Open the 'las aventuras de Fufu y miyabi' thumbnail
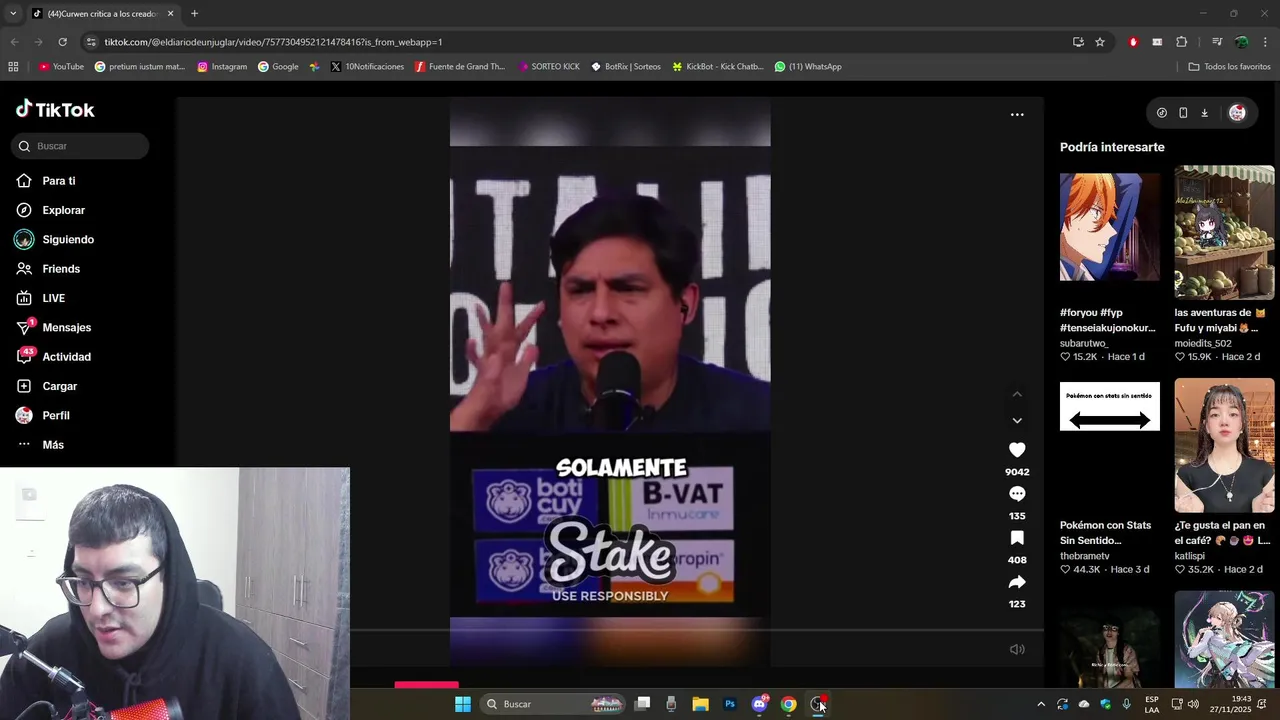The image size is (1280, 720). coord(1224,233)
